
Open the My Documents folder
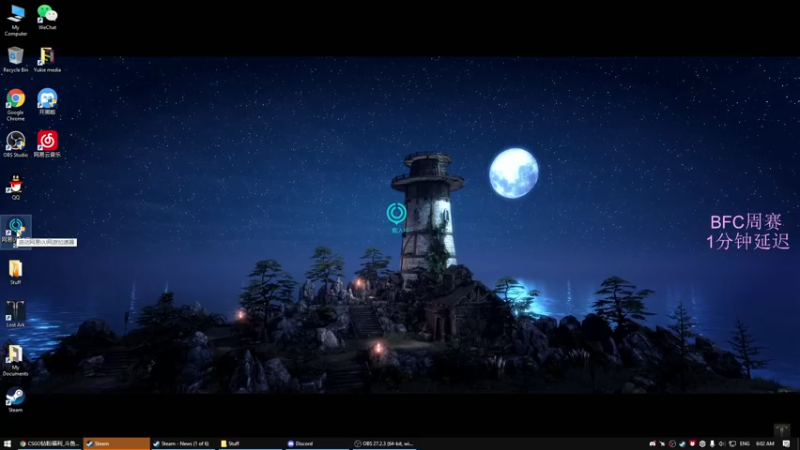click(x=15, y=360)
